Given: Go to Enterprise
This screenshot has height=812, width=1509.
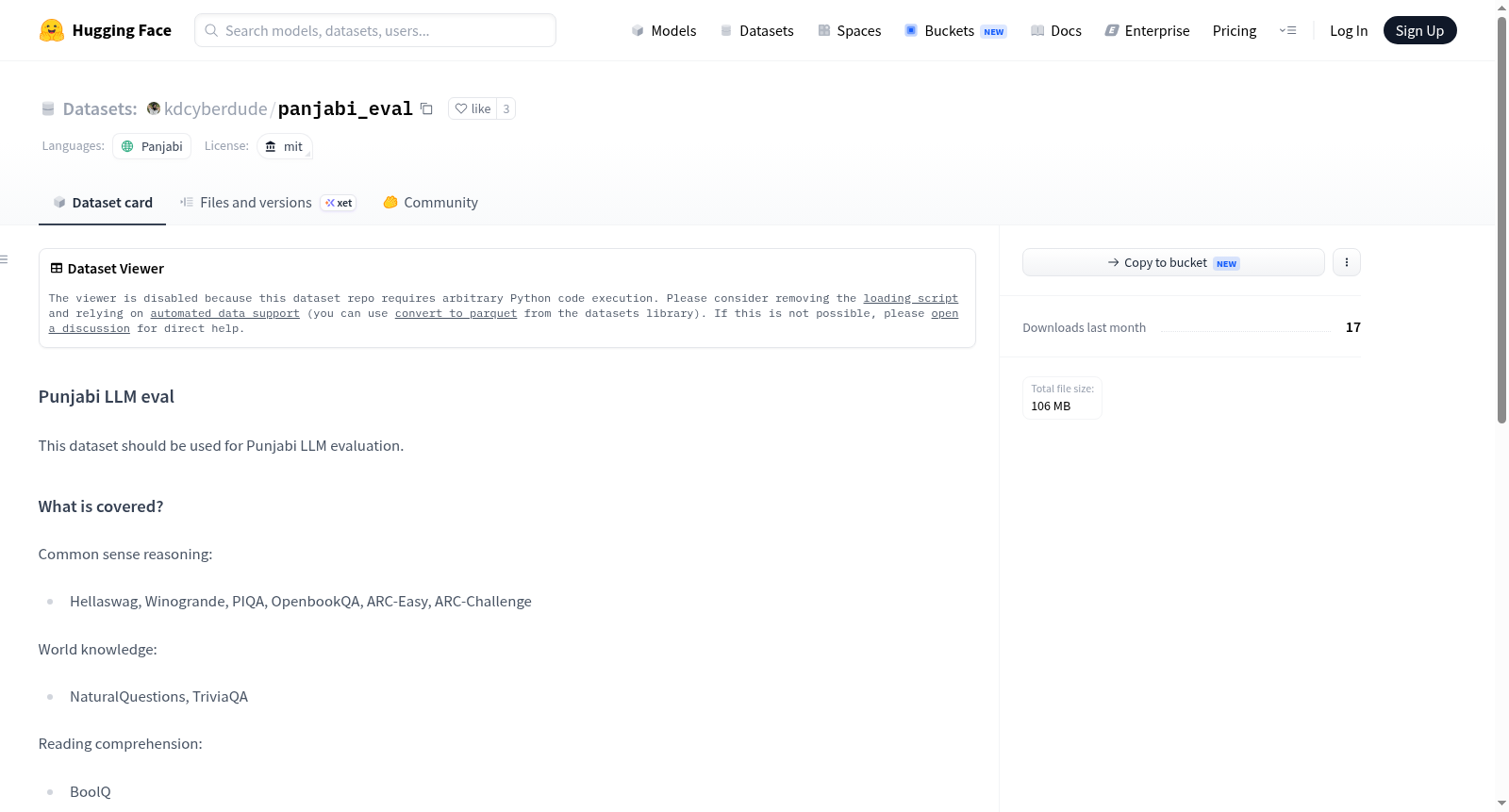Looking at the screenshot, I should pyautogui.click(x=1147, y=30).
